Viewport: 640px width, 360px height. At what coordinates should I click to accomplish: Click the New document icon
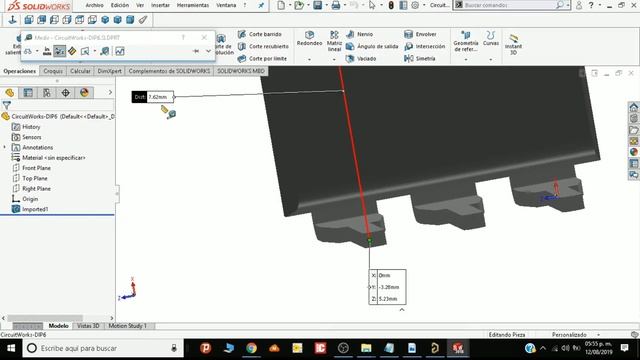[281, 5]
